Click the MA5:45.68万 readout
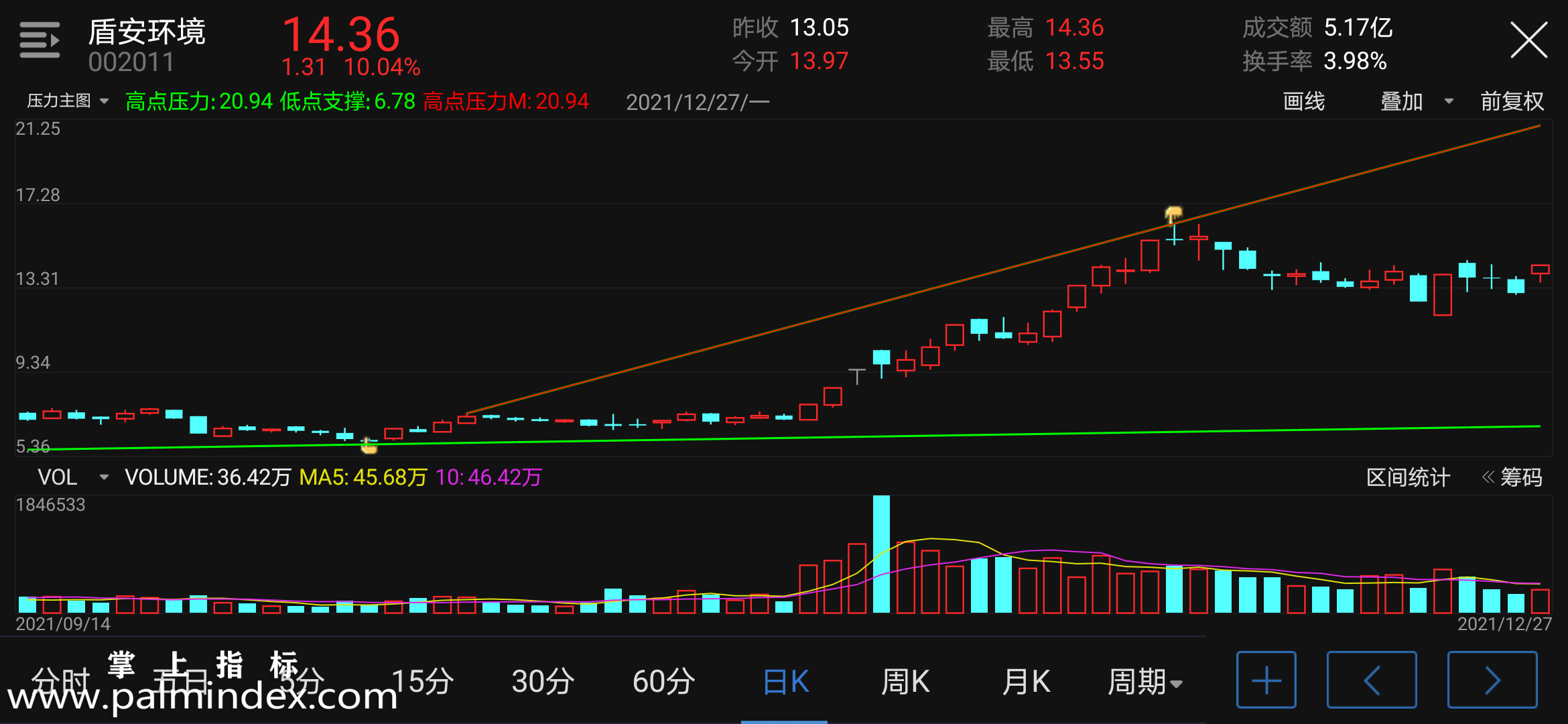 click(363, 477)
